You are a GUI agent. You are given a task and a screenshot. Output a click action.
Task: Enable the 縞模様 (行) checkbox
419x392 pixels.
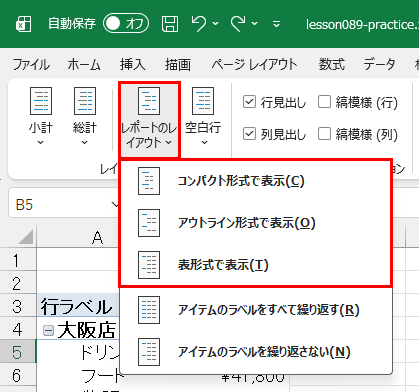[x=324, y=102]
